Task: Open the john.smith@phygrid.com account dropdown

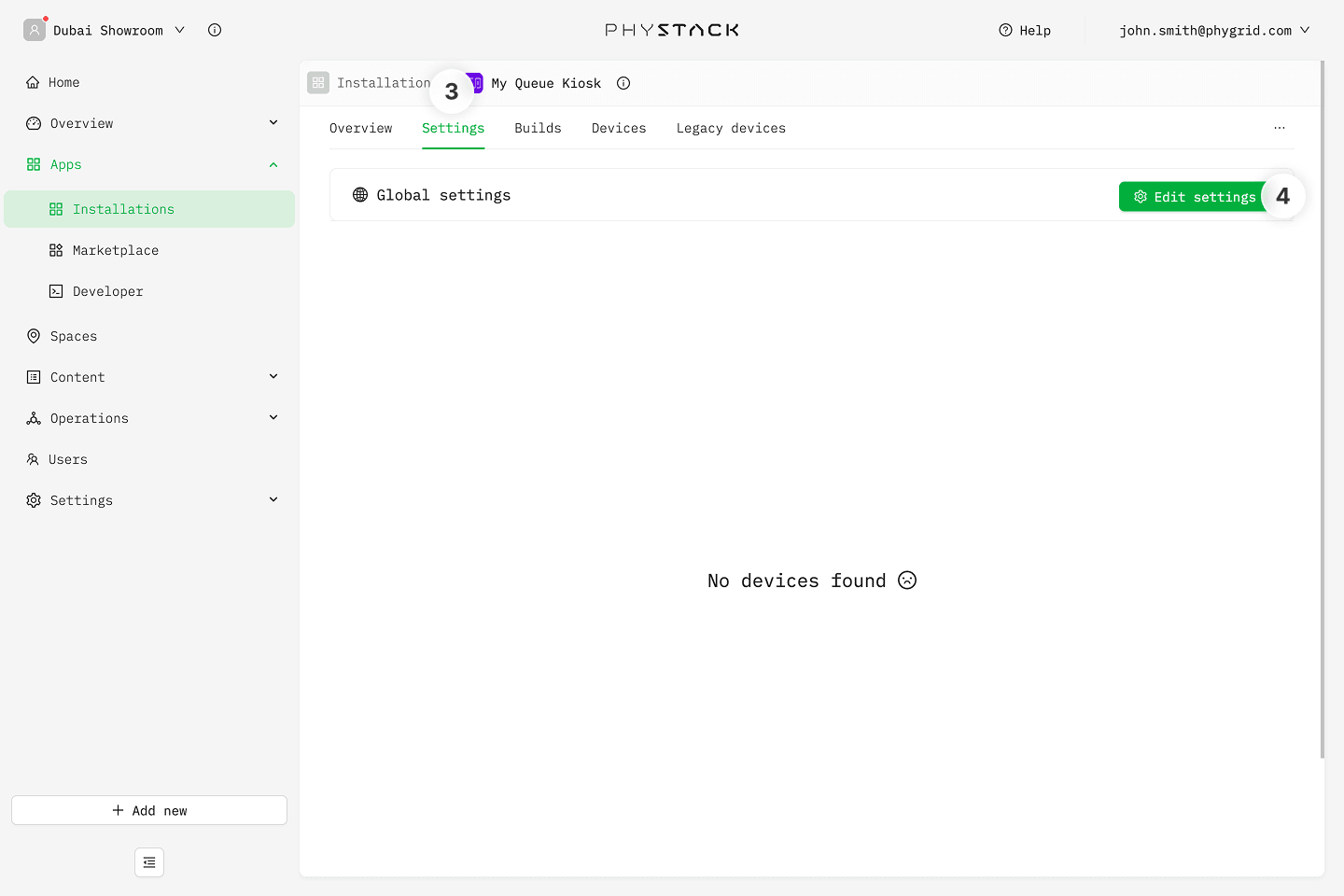Action: pyautogui.click(x=1213, y=30)
